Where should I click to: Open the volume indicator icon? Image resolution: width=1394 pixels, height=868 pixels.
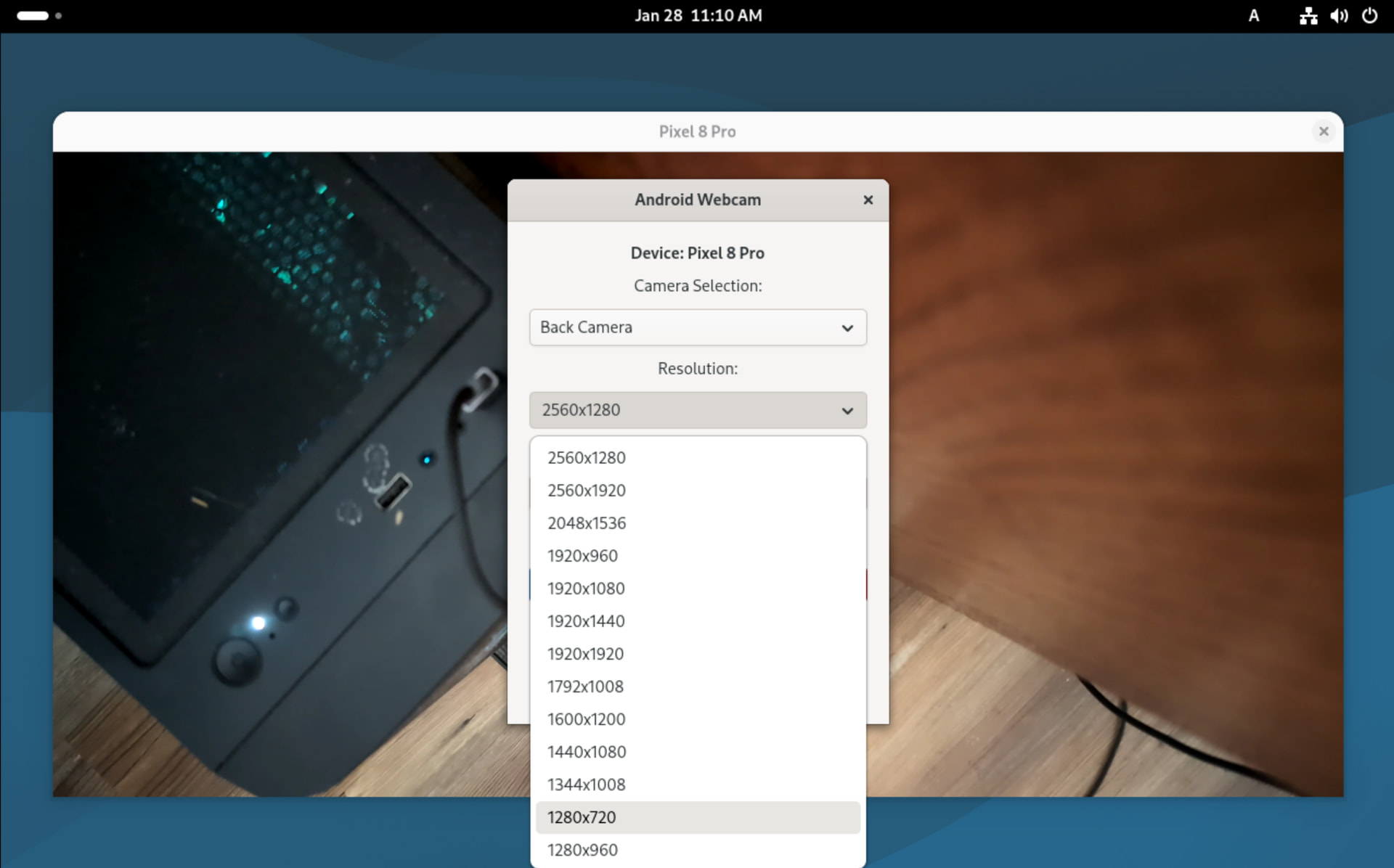[x=1339, y=16]
